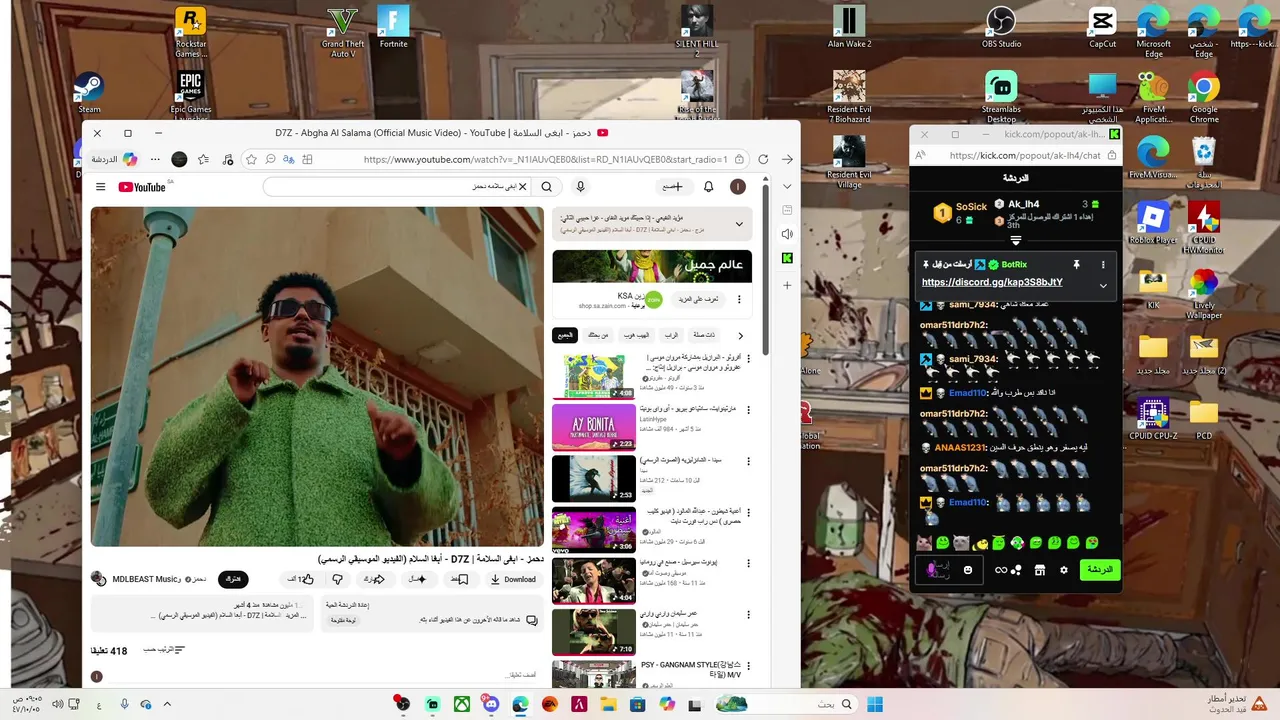Click the Kick chat message input
This screenshot has height=720, width=1280.
click(950, 569)
